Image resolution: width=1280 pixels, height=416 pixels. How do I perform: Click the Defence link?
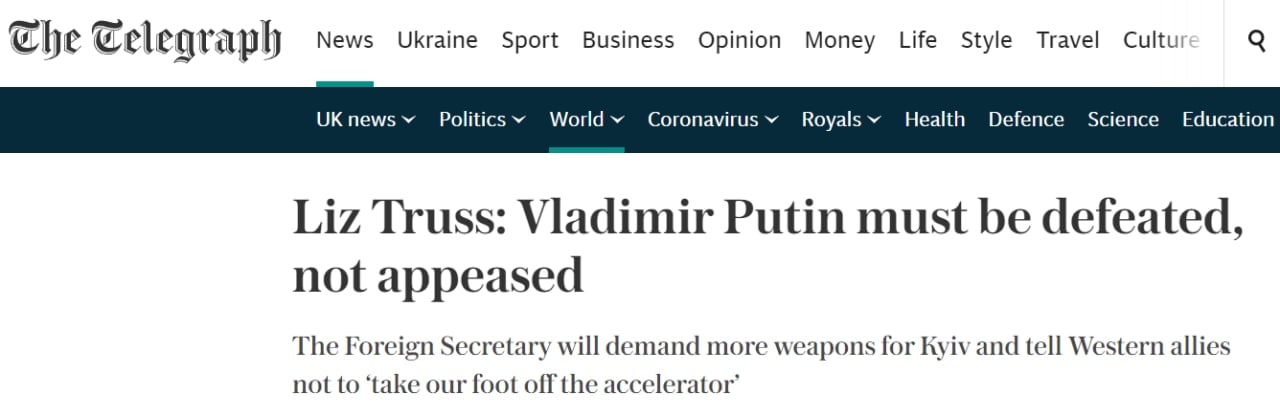click(1025, 120)
